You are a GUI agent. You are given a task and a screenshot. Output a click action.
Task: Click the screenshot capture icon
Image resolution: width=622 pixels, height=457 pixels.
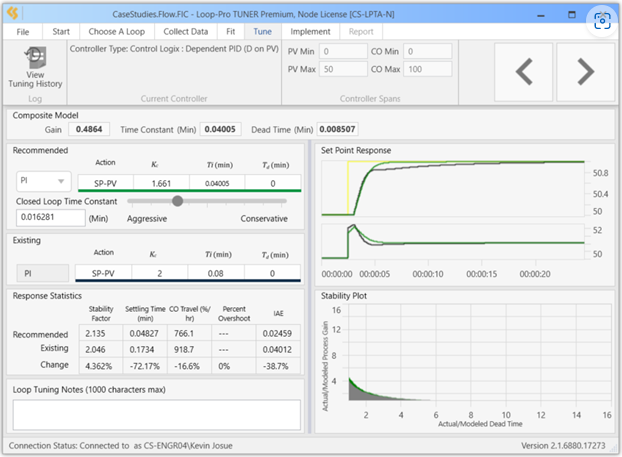coord(602,21)
